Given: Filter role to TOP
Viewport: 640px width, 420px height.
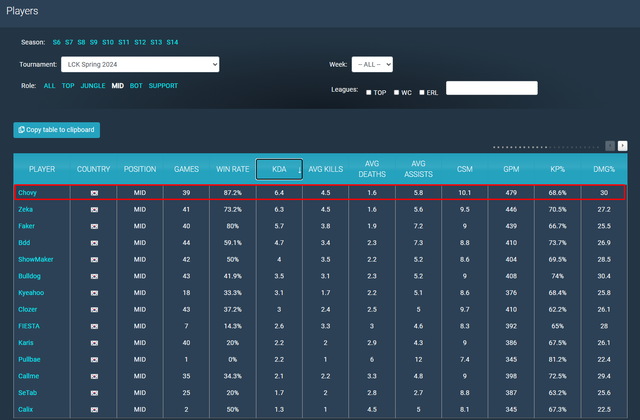Looking at the screenshot, I should (x=68, y=86).
